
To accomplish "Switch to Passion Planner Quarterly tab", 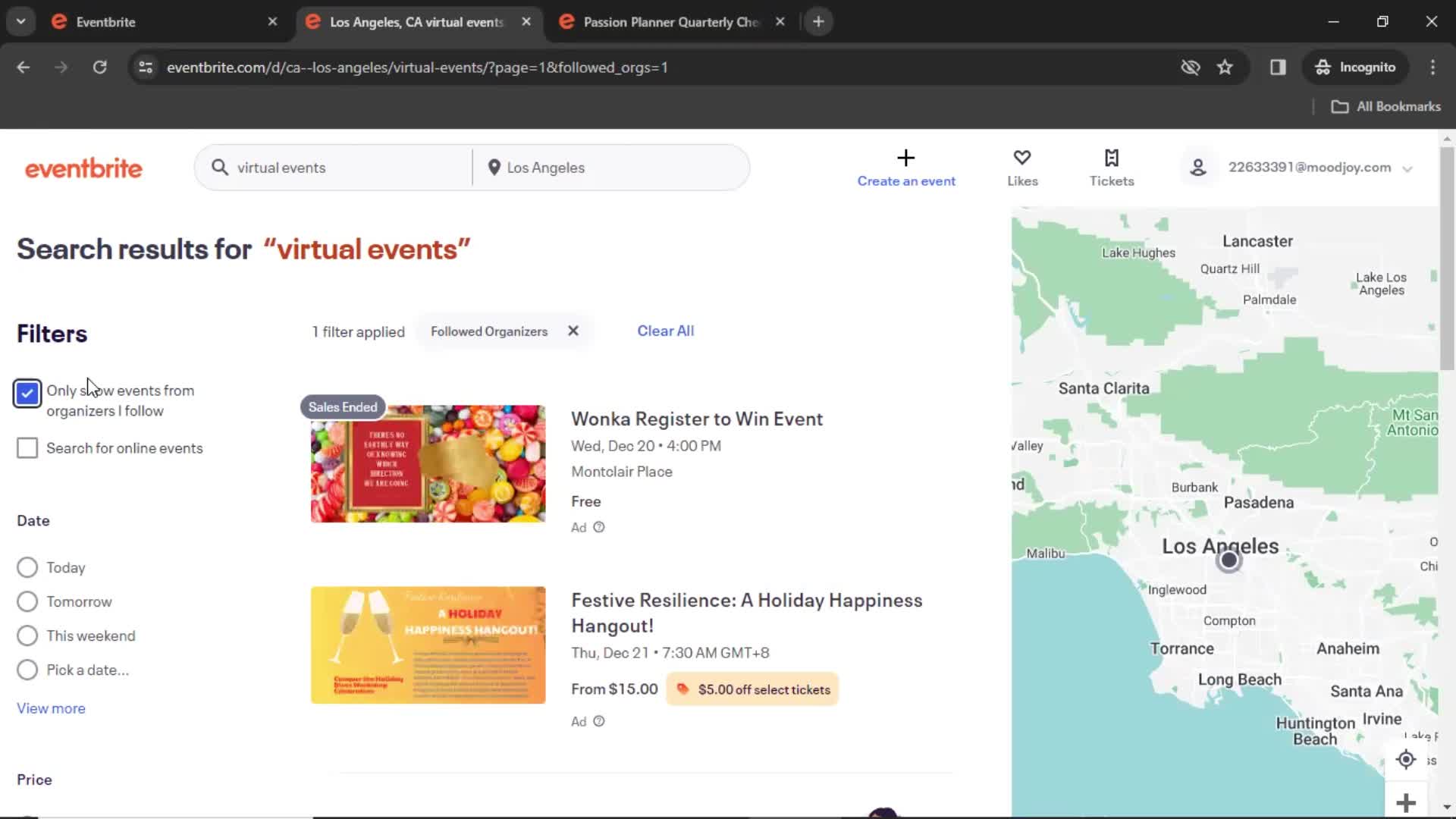I will pyautogui.click(x=671, y=22).
